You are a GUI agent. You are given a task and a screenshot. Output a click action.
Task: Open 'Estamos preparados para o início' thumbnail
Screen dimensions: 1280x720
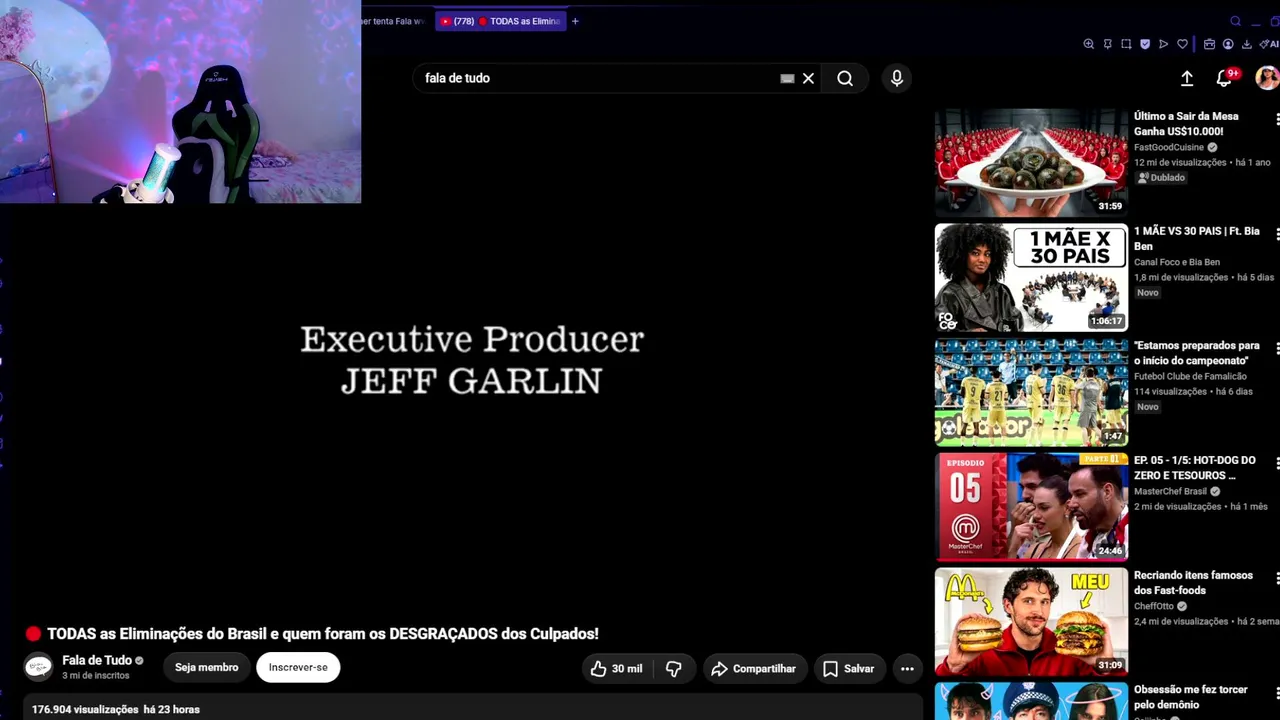point(1031,392)
